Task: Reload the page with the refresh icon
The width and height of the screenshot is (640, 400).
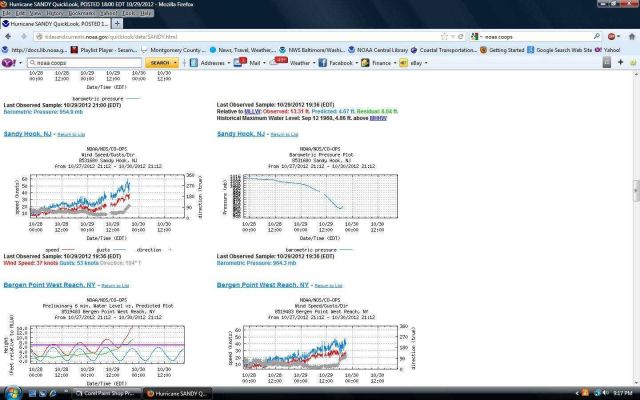Action: (460, 36)
